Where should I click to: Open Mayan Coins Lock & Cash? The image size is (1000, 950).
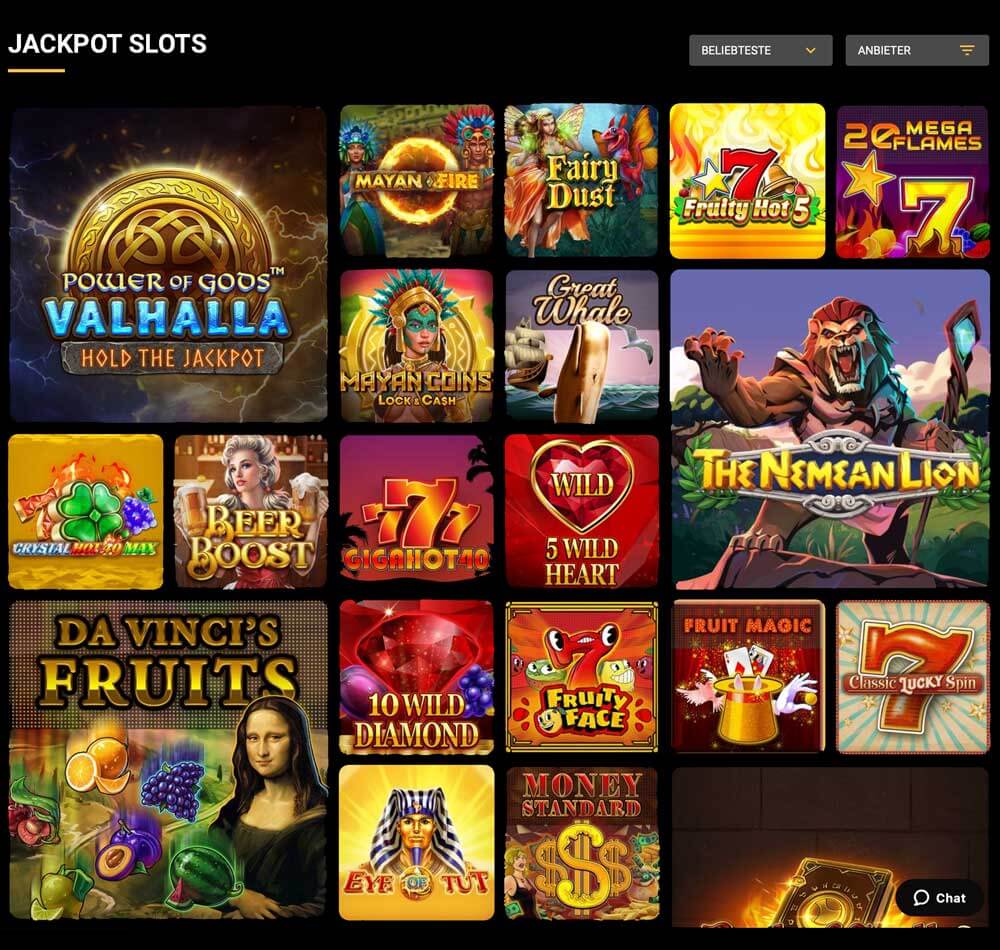pyautogui.click(x=416, y=346)
